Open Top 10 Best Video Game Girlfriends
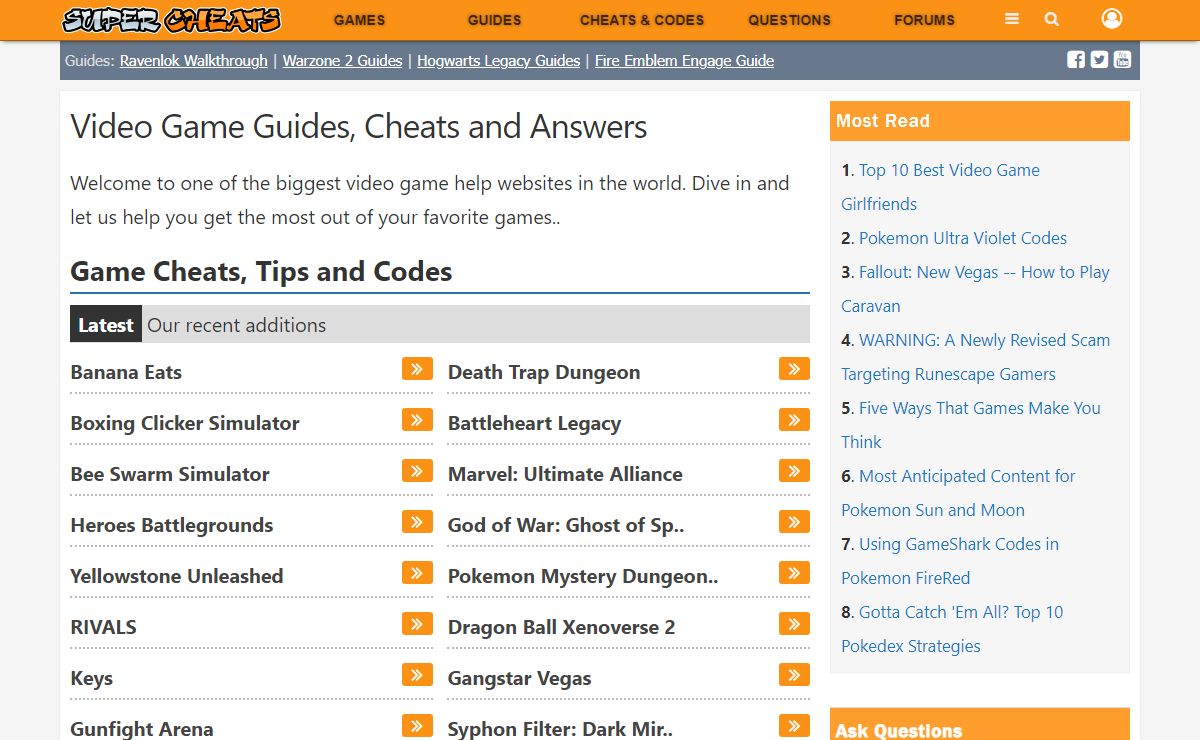Viewport: 1200px width, 740px height. tap(940, 187)
